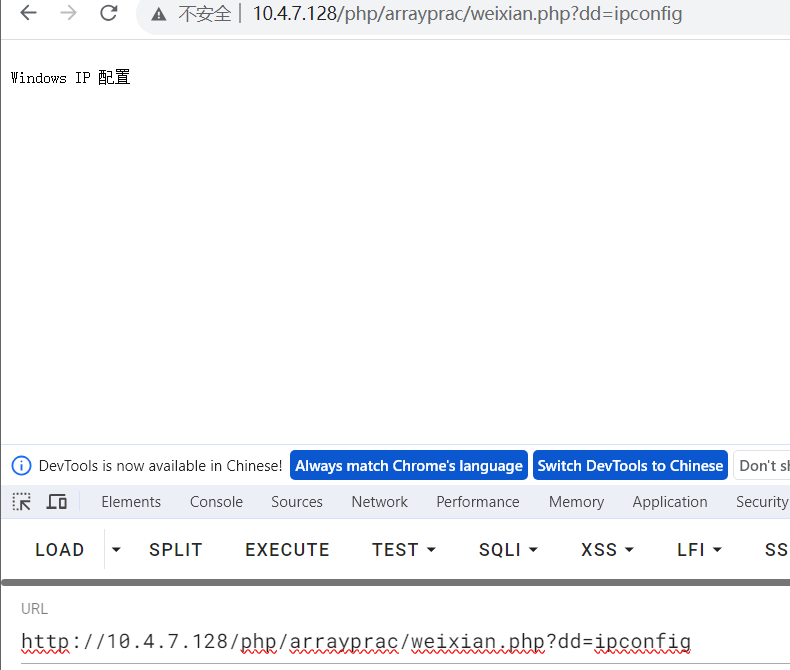This screenshot has width=790, height=670.
Task: Click the HackBar SPLIT button
Action: point(175,550)
